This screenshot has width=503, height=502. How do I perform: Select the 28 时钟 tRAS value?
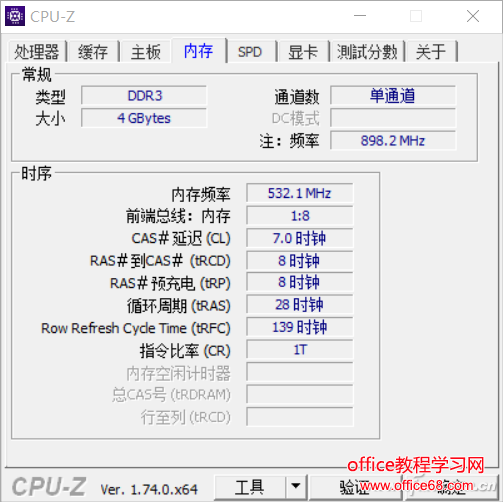coord(299,305)
